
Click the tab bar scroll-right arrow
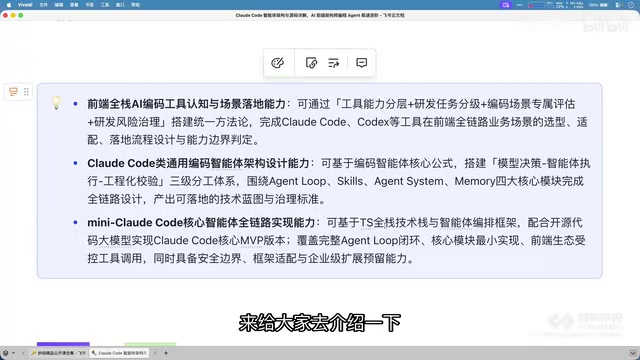pos(155,353)
